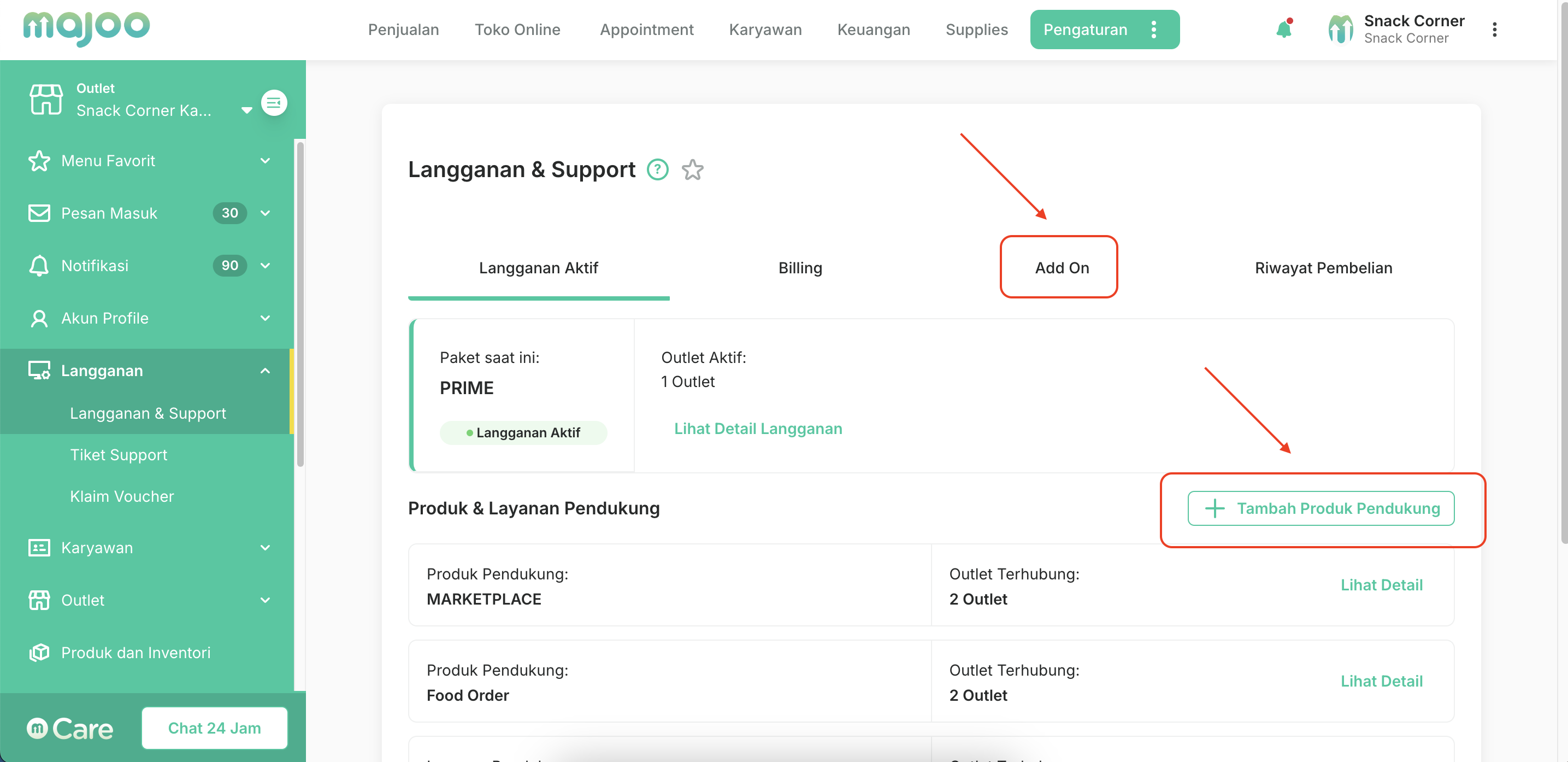This screenshot has height=762, width=1568.
Task: Collapse the sidebar with the round toggle icon
Action: tap(274, 102)
